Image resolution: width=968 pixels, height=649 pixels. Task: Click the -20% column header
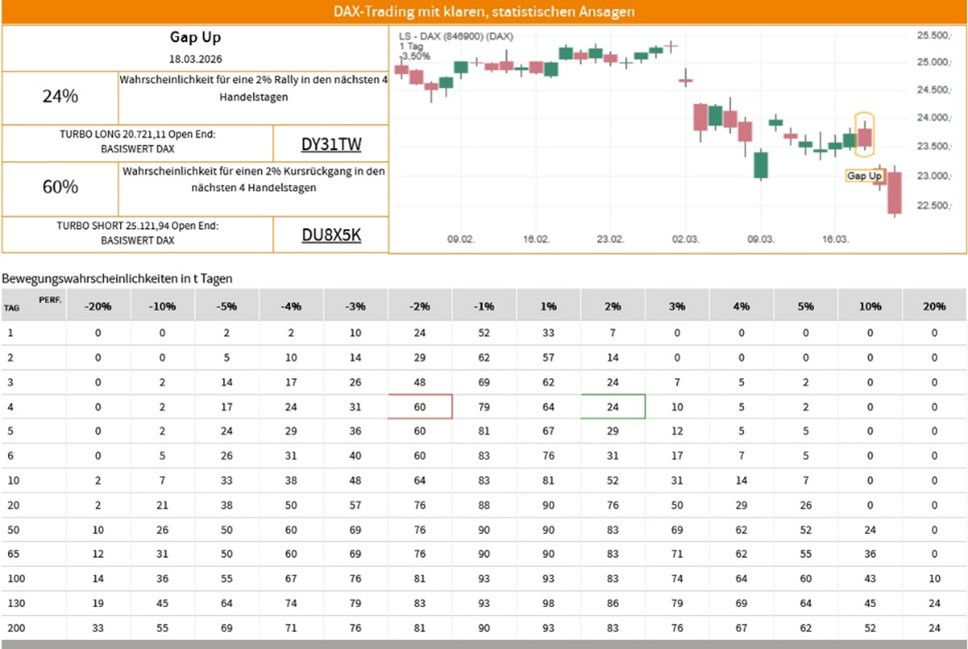(98, 306)
